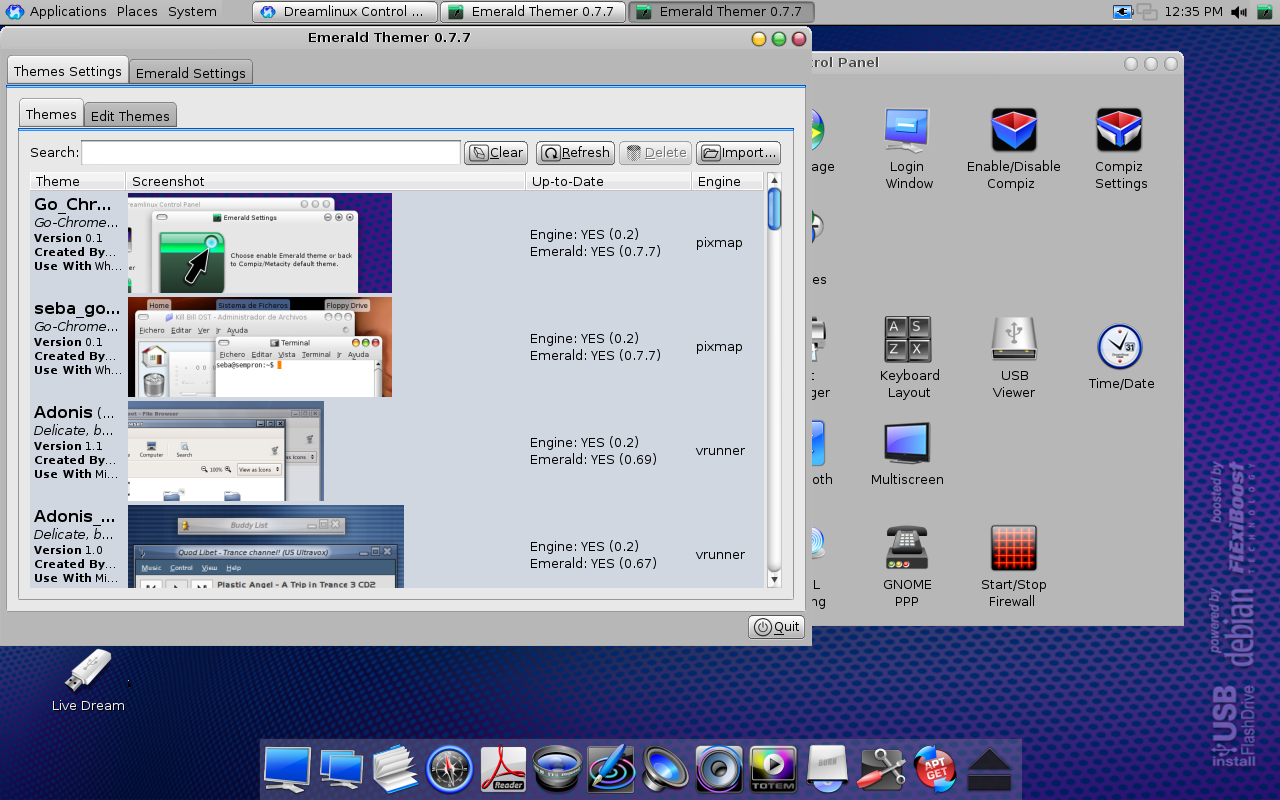Viewport: 1280px width, 800px height.
Task: Open Login Window settings
Action: pyautogui.click(x=906, y=128)
